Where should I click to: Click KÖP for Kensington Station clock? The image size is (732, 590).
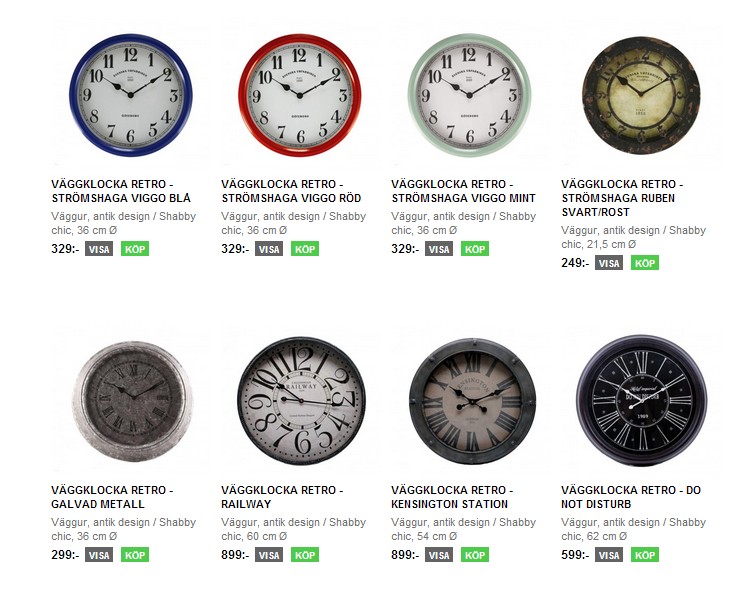[x=475, y=555]
